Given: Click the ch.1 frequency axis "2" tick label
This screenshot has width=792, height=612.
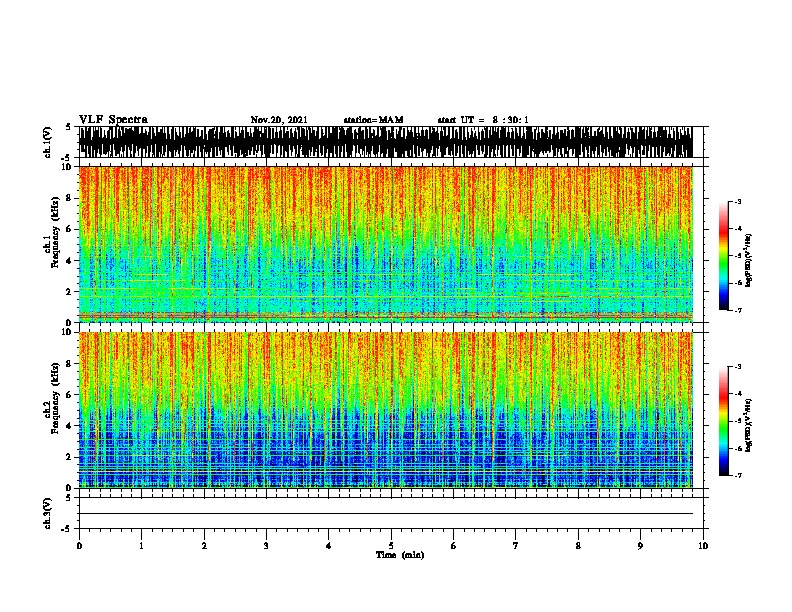Looking at the screenshot, I should pyautogui.click(x=69, y=291).
